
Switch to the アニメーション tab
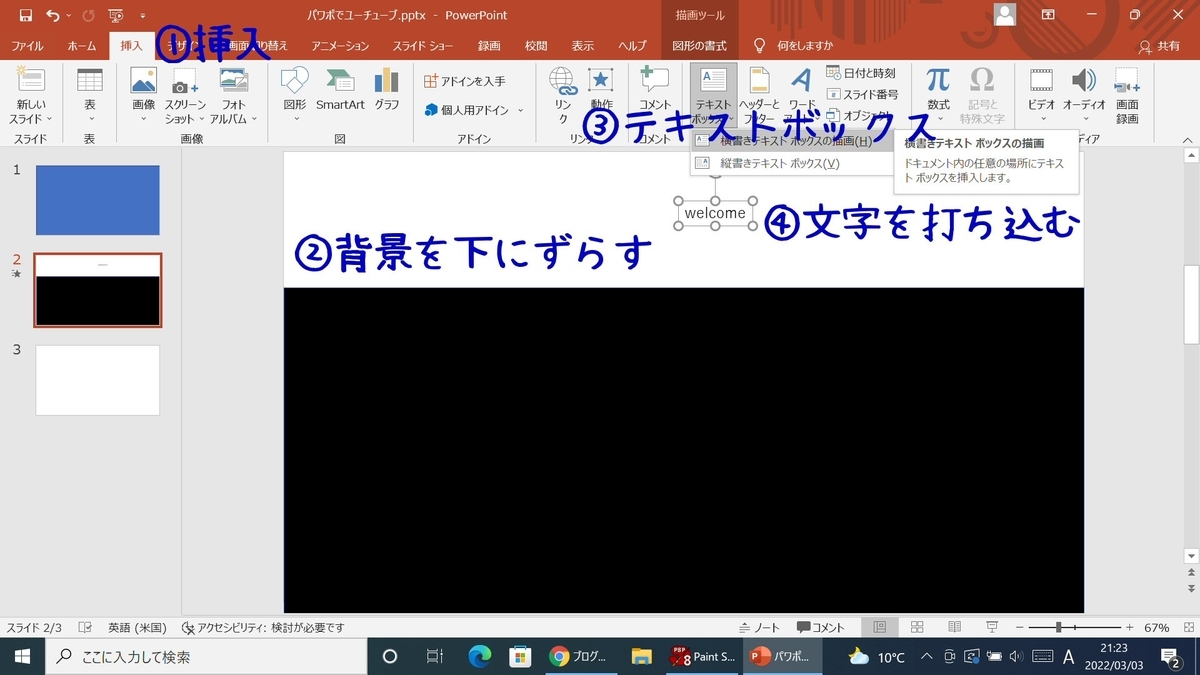340,46
